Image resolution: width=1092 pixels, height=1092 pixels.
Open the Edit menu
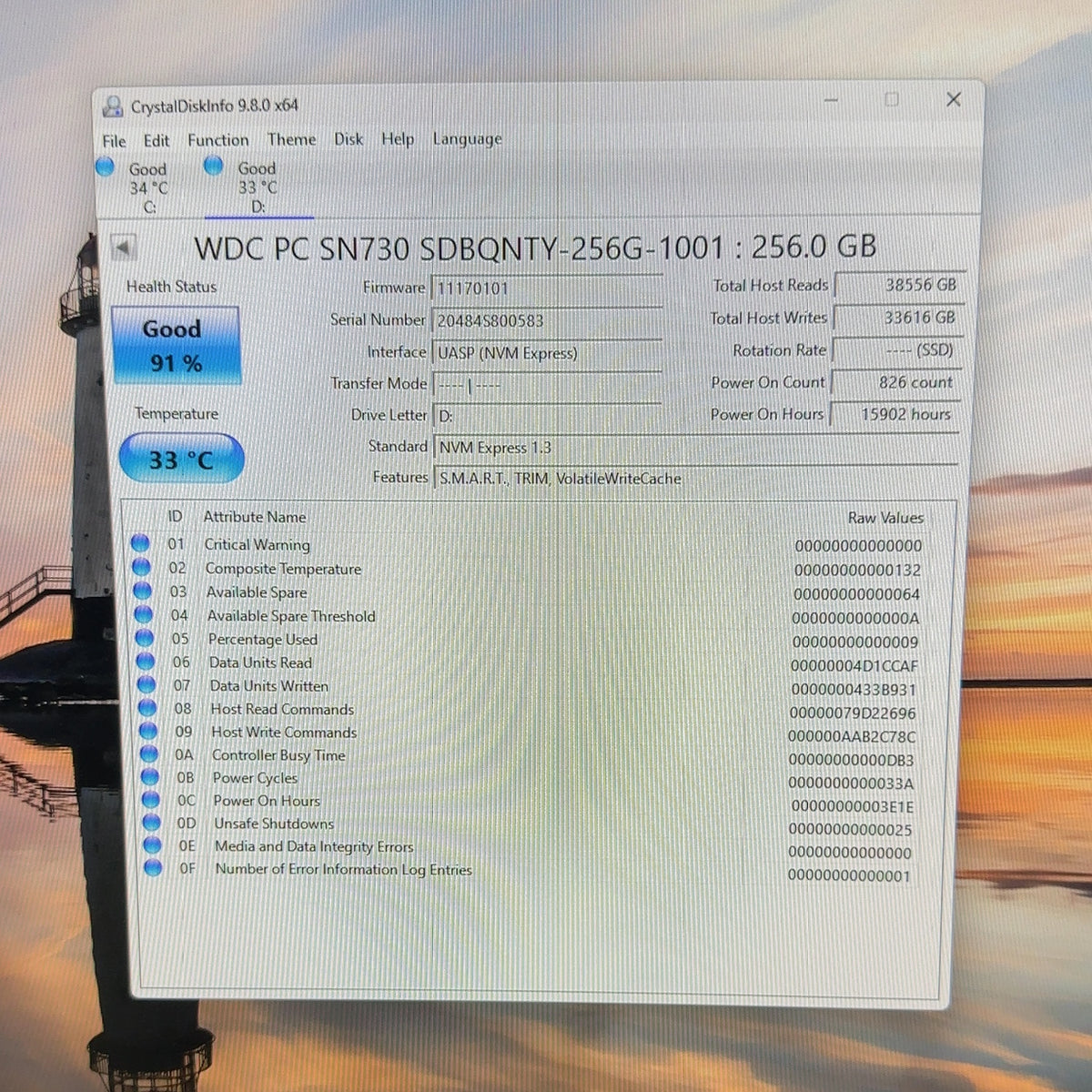tap(156, 140)
